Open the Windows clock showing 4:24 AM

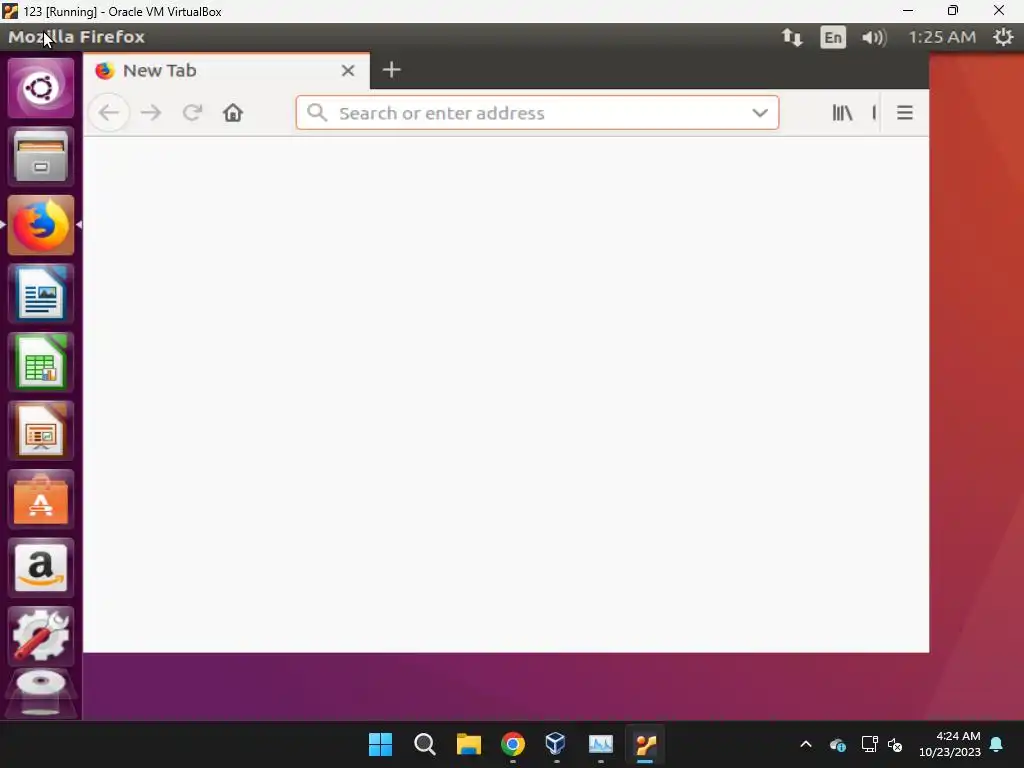point(950,744)
